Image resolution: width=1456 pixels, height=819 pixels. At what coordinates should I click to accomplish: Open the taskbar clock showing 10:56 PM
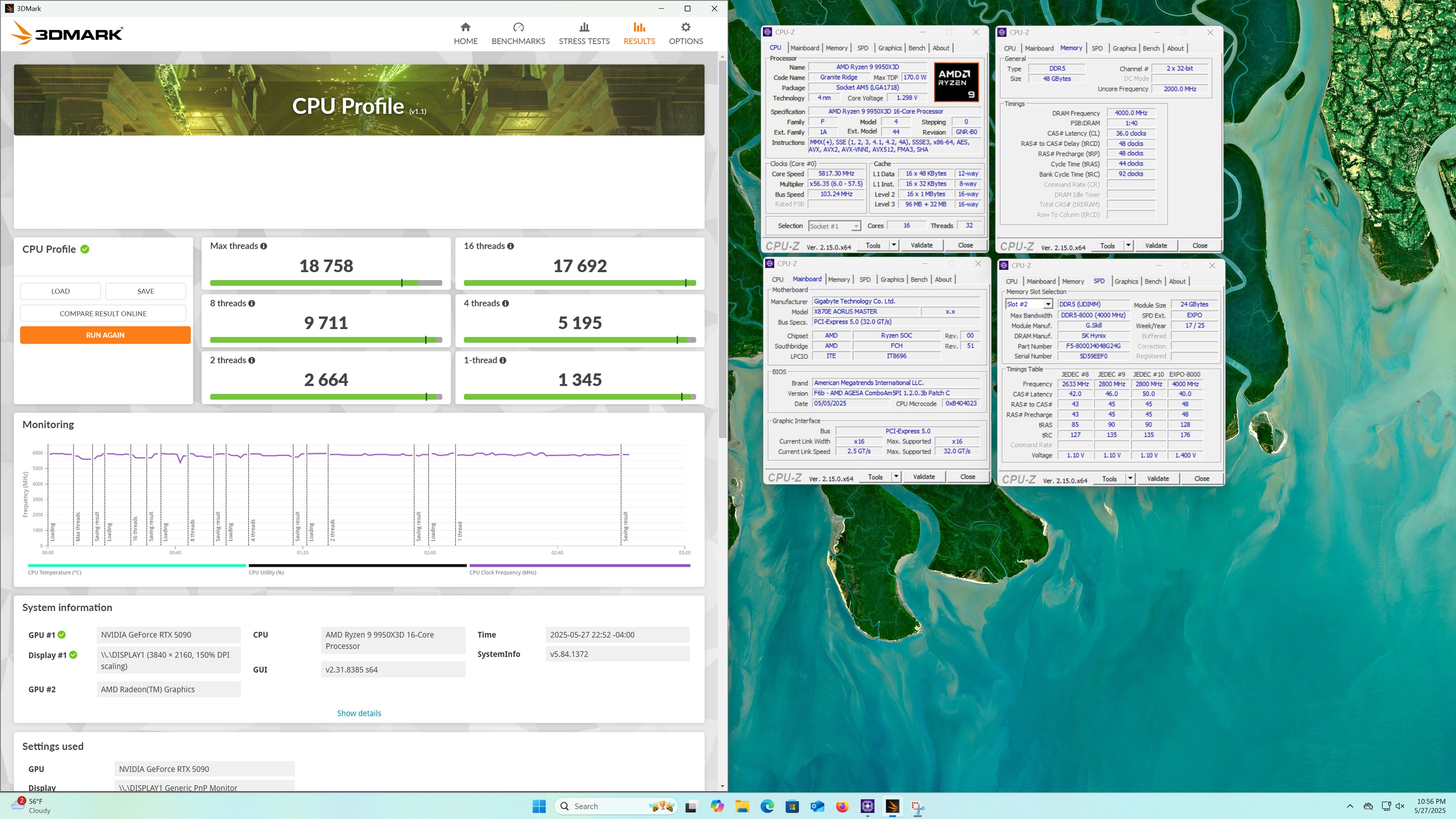[1430, 806]
